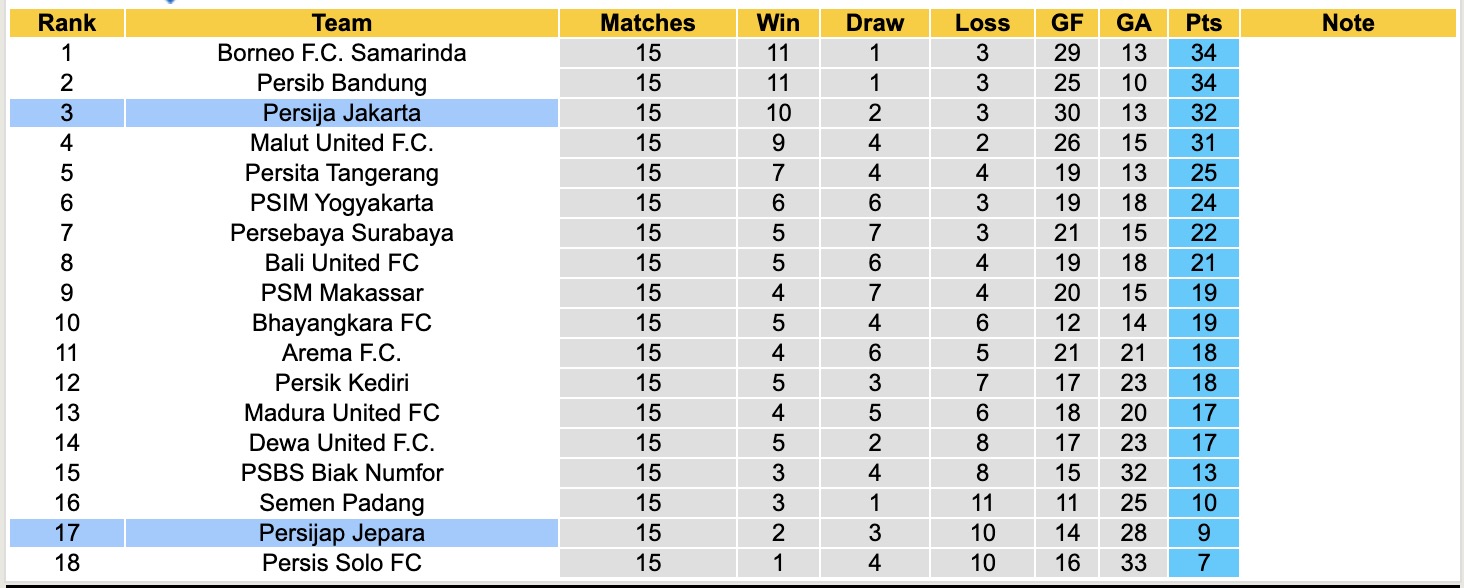Open the PSM Makassar team entry
This screenshot has height=588, width=1464.
coord(341,293)
